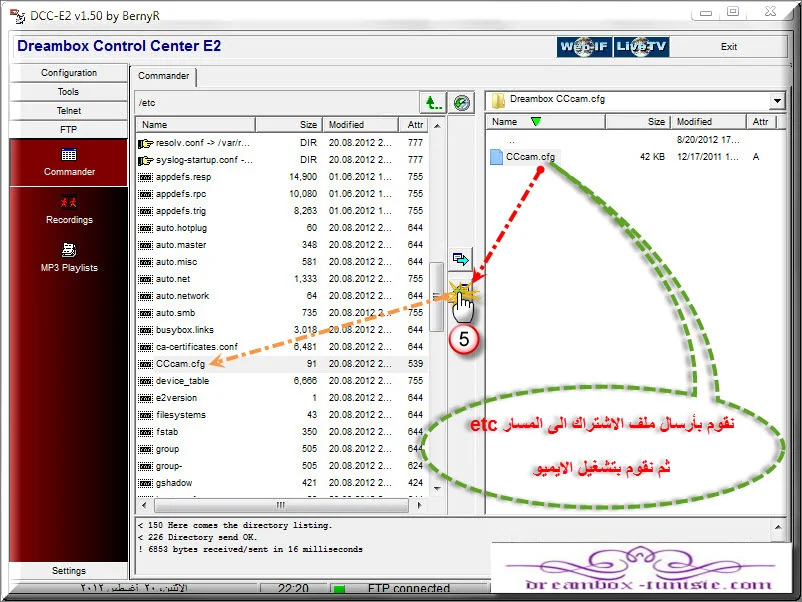Select the Commander icon in sidebar
802x602 pixels.
[69, 155]
